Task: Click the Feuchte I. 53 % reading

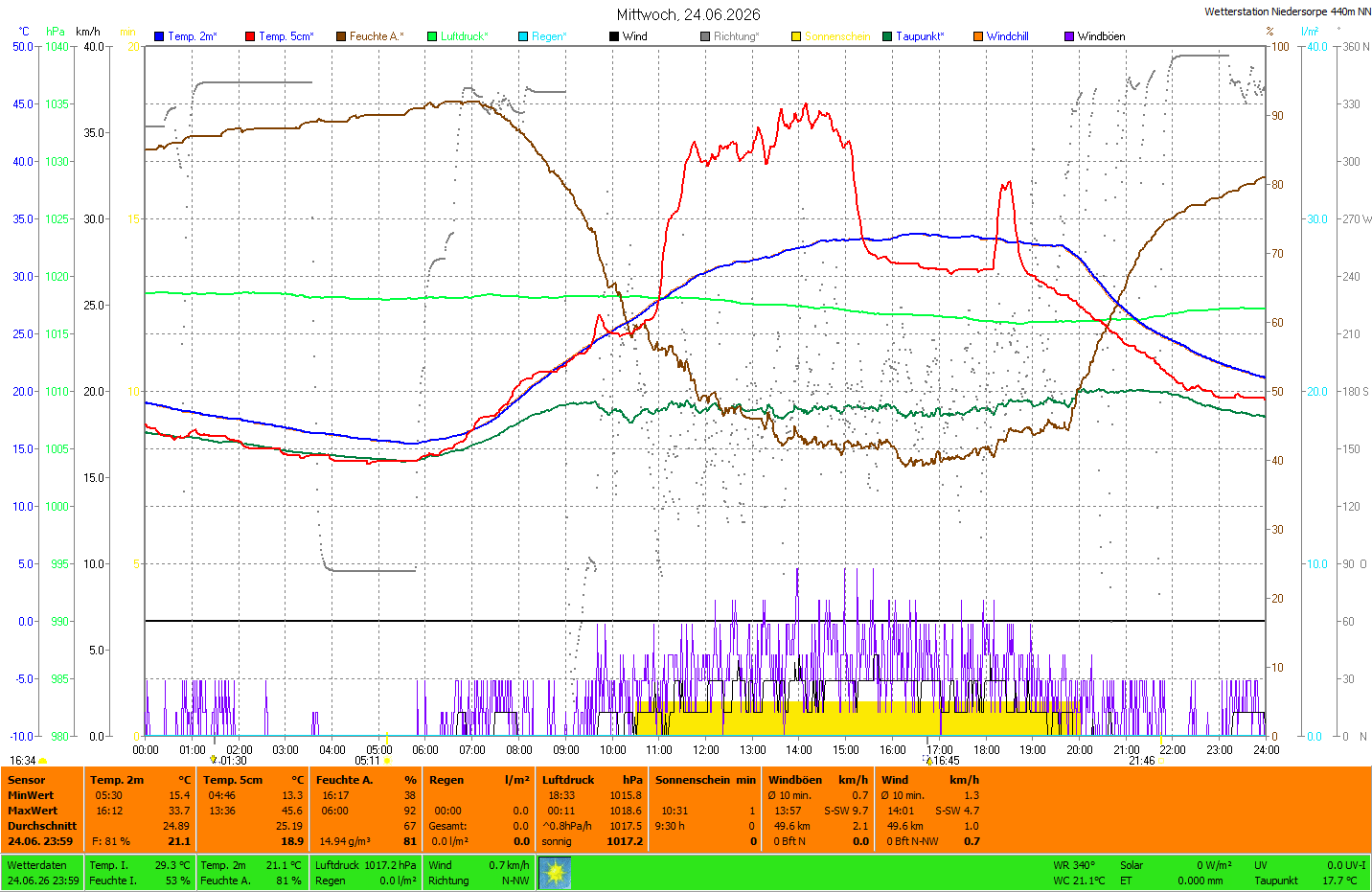Action: pyautogui.click(x=140, y=881)
